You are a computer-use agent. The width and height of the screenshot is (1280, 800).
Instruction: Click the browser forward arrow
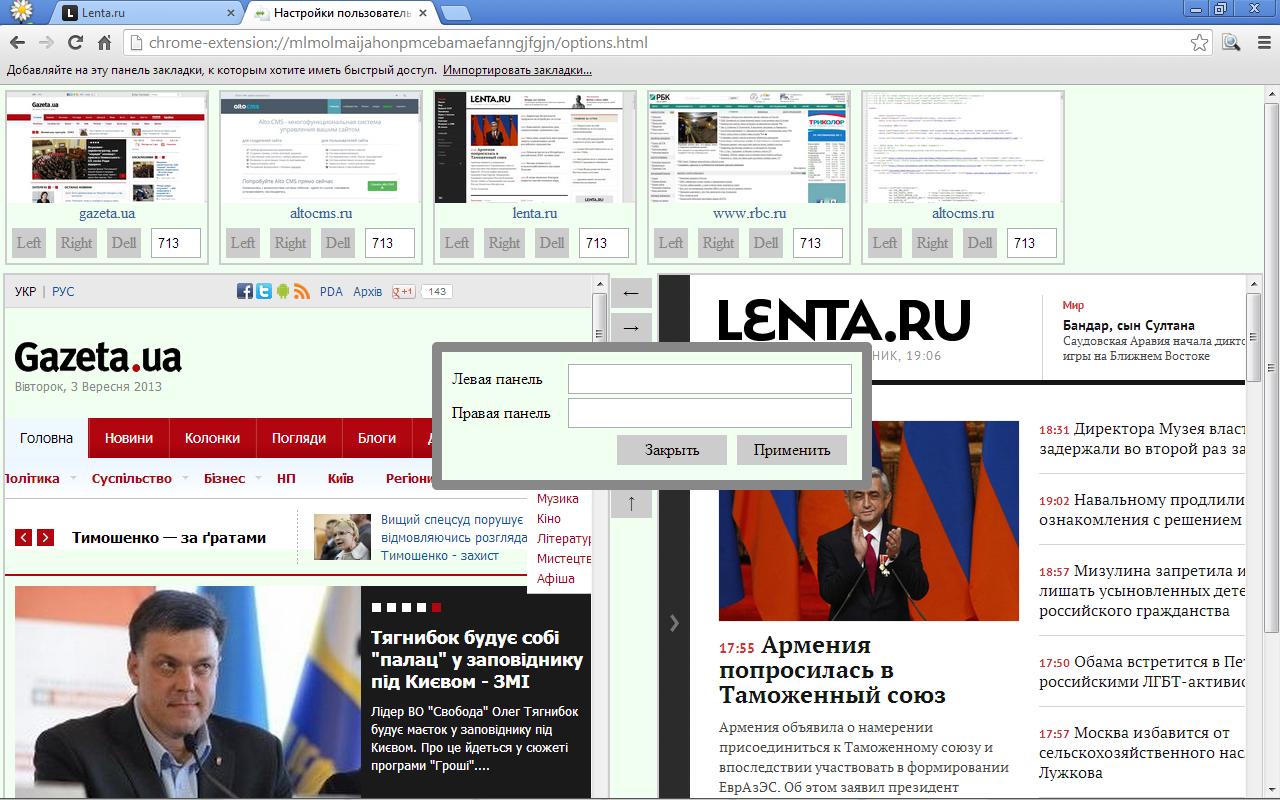tap(46, 43)
